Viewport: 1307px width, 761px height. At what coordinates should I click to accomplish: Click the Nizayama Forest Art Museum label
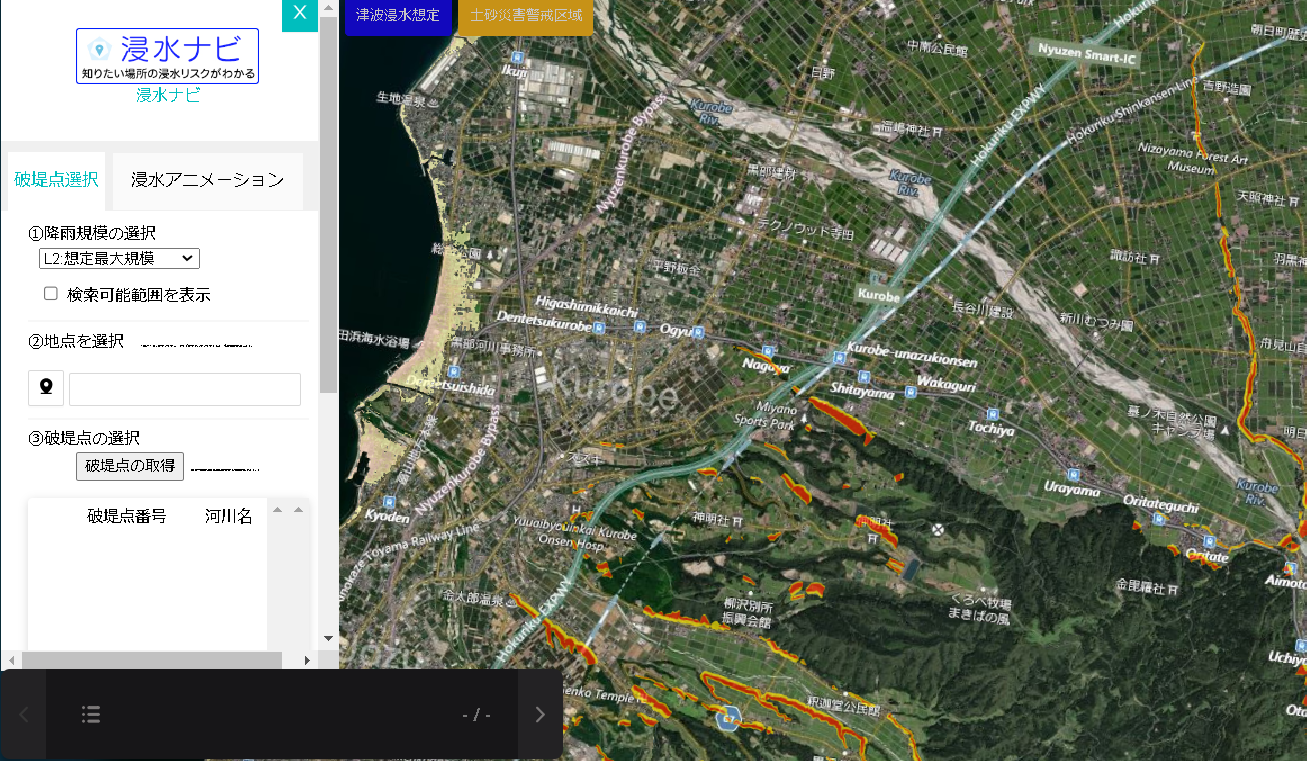click(1193, 158)
